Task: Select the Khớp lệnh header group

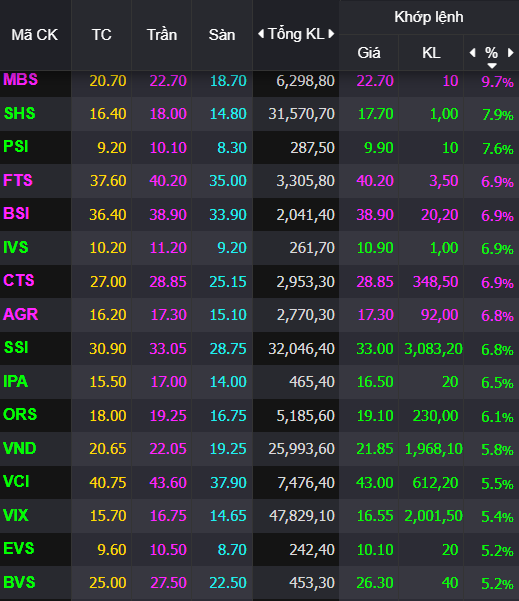Action: click(429, 17)
